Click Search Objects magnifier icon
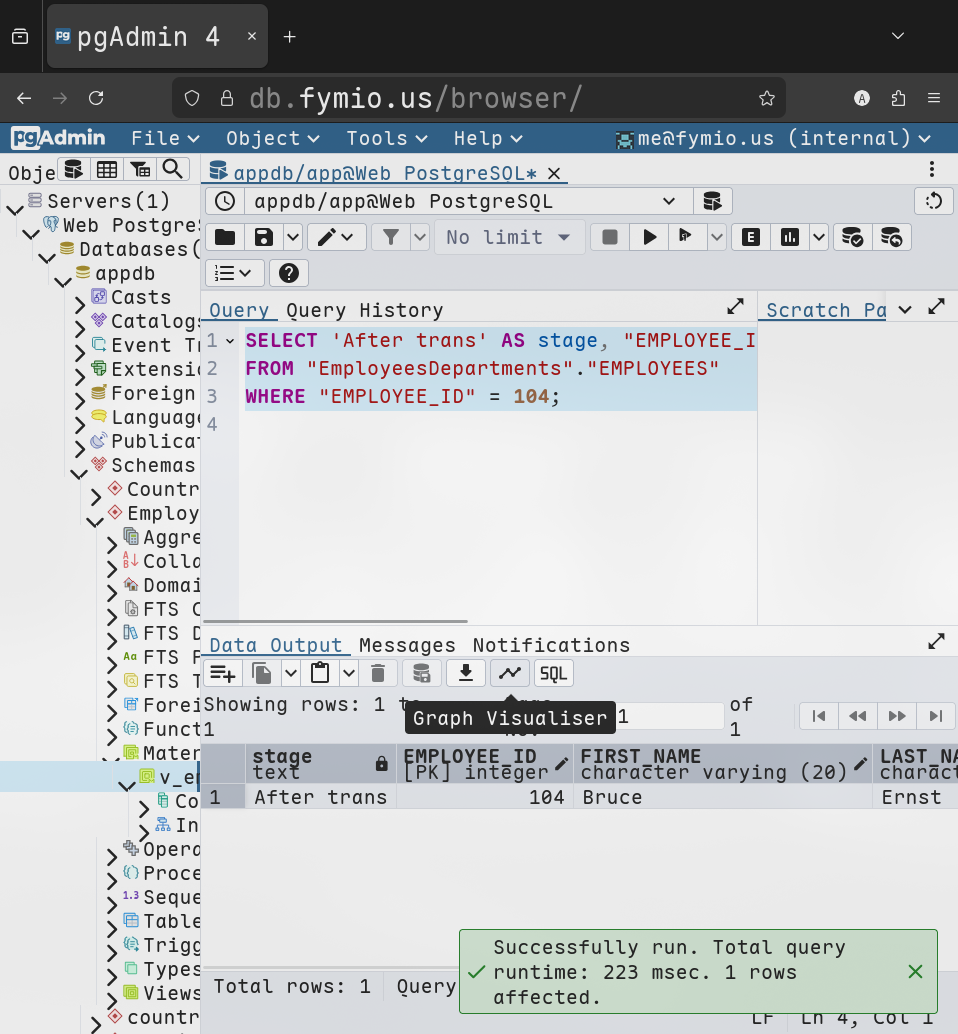 174,169
